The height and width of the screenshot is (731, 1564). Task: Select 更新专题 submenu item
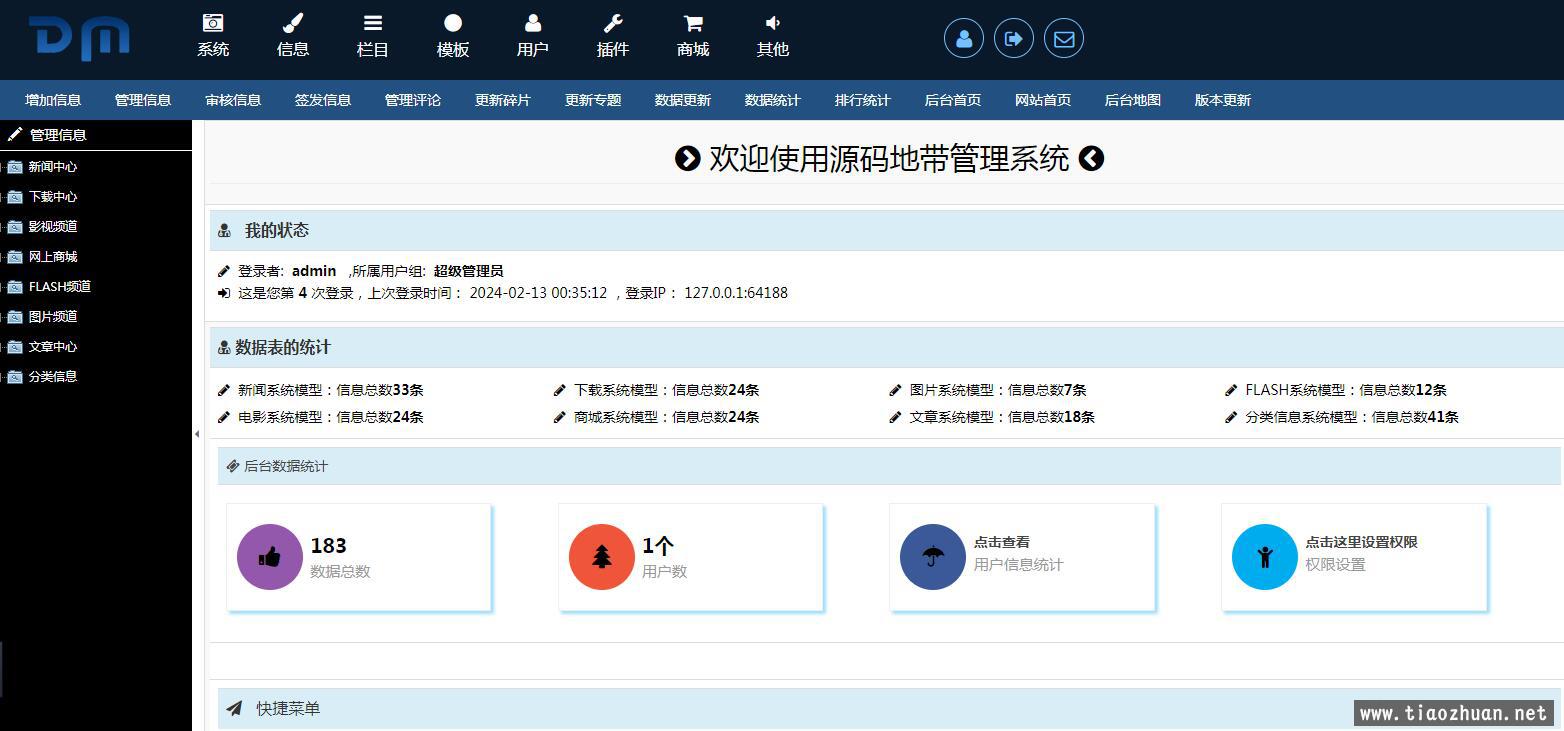click(593, 100)
